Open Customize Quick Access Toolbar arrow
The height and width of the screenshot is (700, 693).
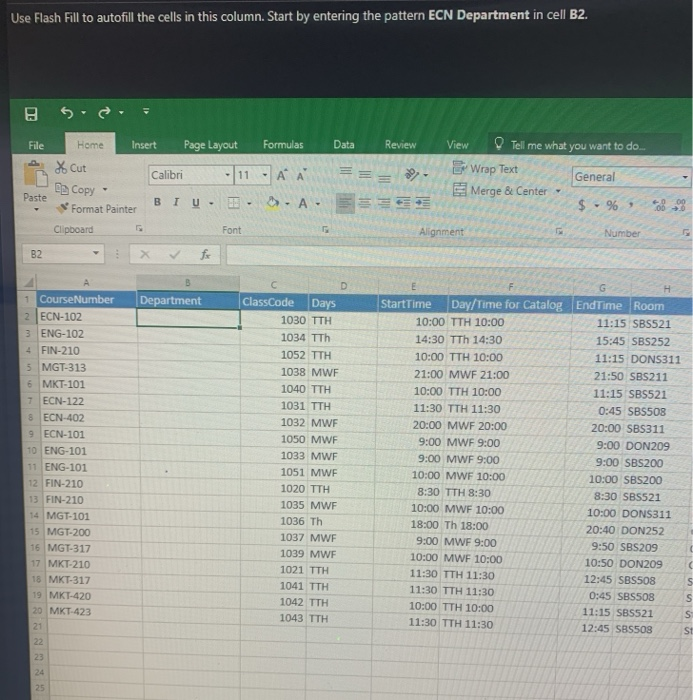[146, 112]
